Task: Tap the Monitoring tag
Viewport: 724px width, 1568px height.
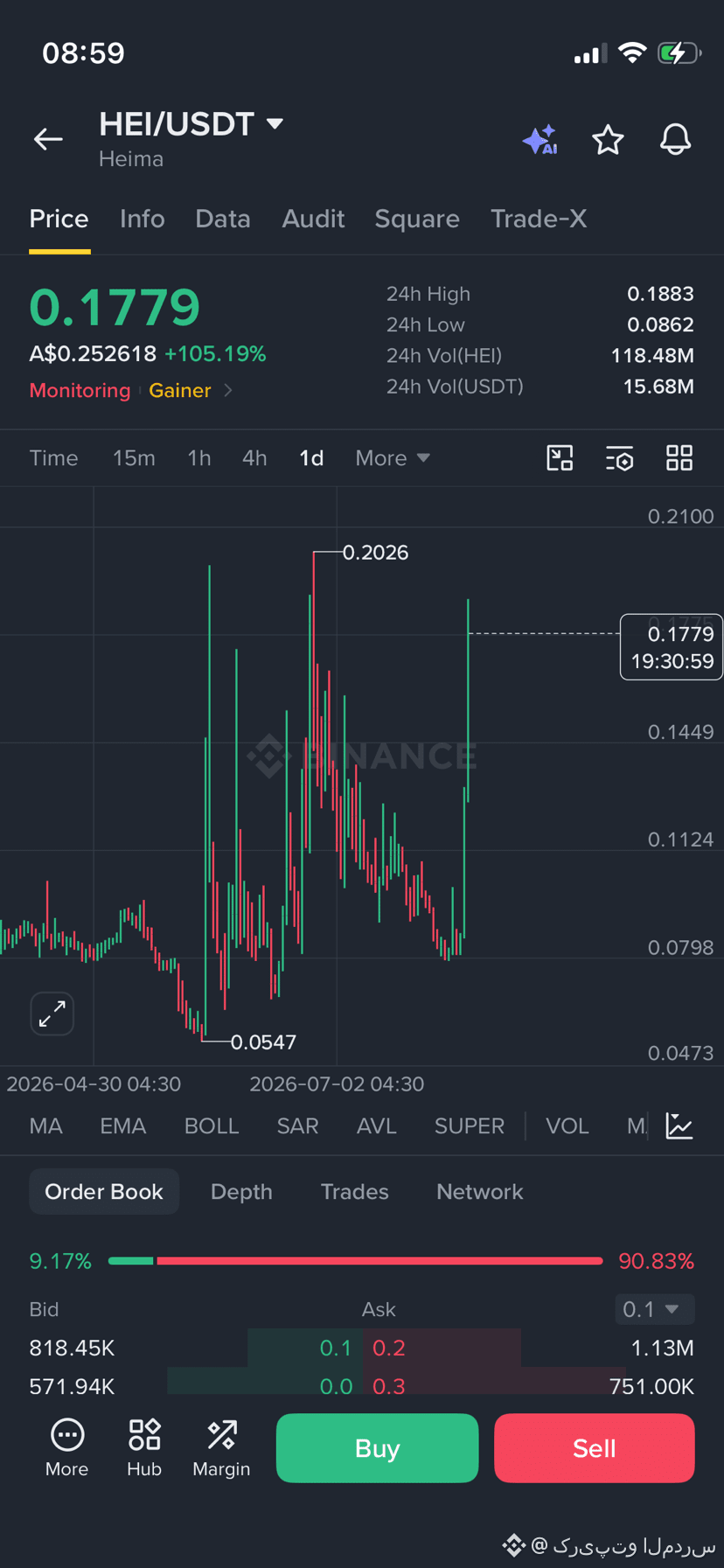Action: coord(80,390)
